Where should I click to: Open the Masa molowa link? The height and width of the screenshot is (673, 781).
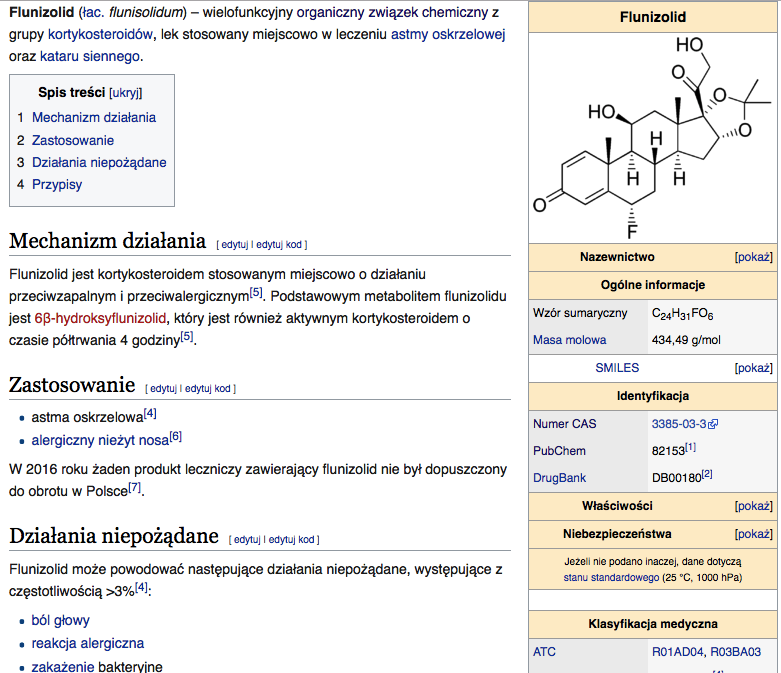[x=569, y=340]
